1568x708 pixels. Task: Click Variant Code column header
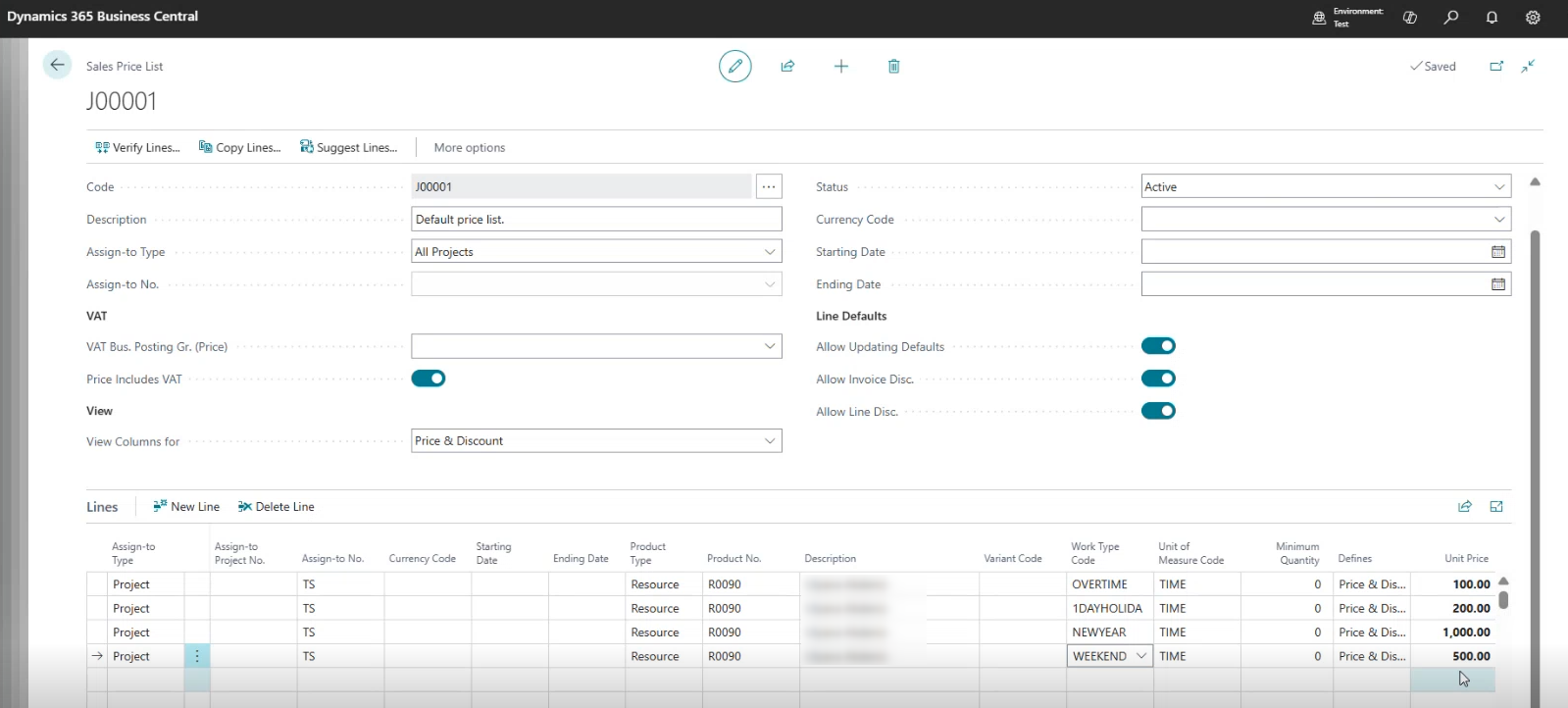coord(1013,558)
